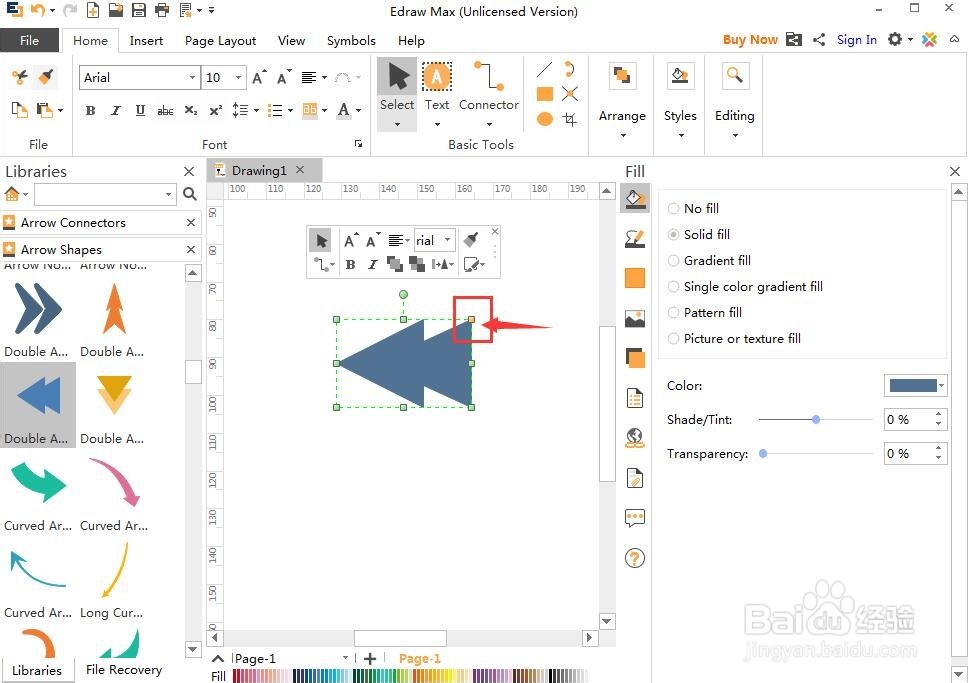Image resolution: width=970 pixels, height=683 pixels.
Task: Pick the Crop tool
Action: 570,119
